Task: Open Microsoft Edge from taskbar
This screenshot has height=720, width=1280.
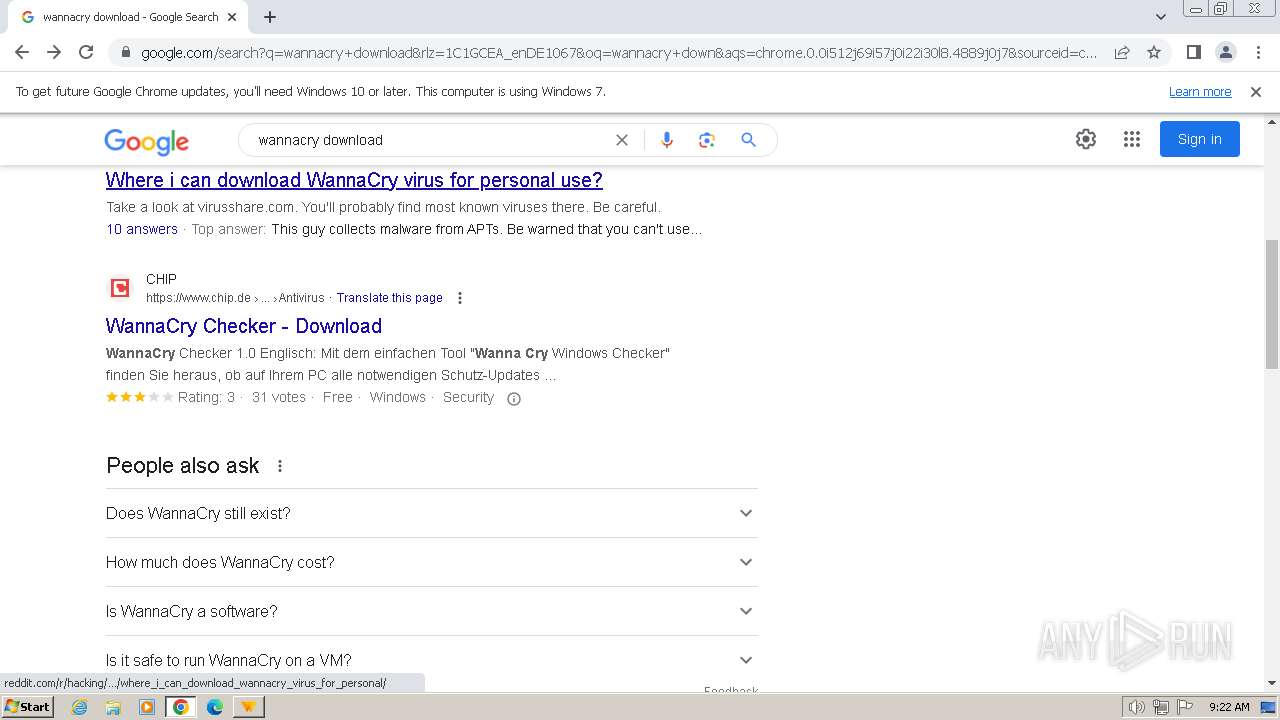Action: [215, 707]
